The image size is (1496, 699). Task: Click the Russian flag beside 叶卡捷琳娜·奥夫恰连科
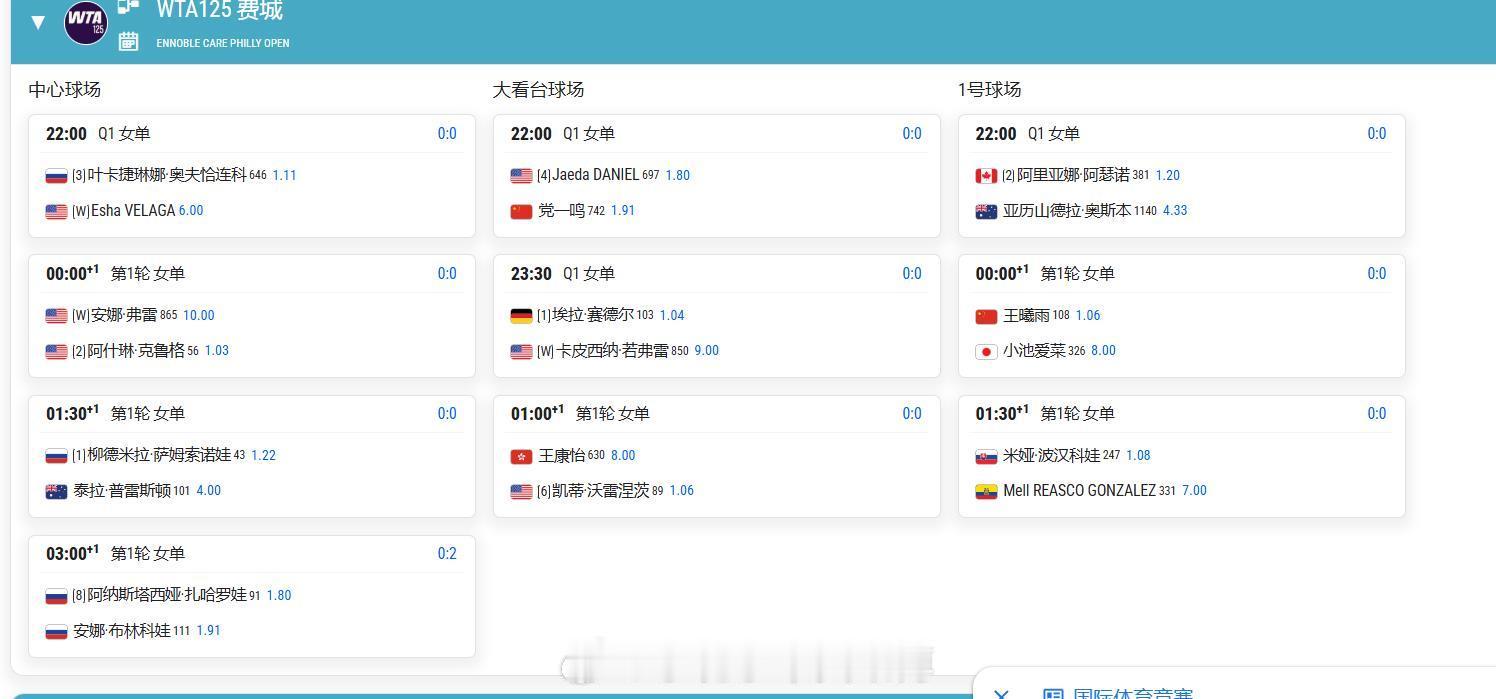[x=56, y=176]
